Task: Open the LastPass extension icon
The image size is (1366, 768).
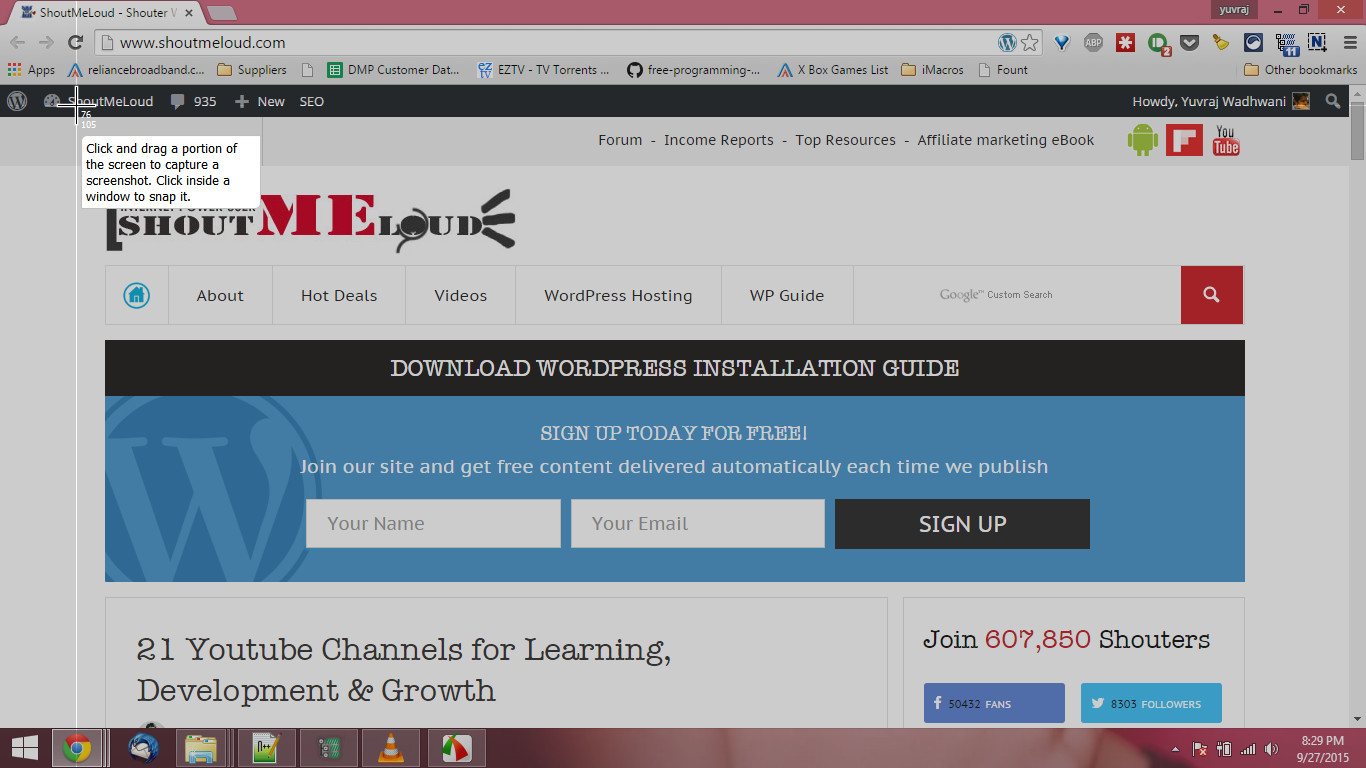Action: click(x=1126, y=42)
